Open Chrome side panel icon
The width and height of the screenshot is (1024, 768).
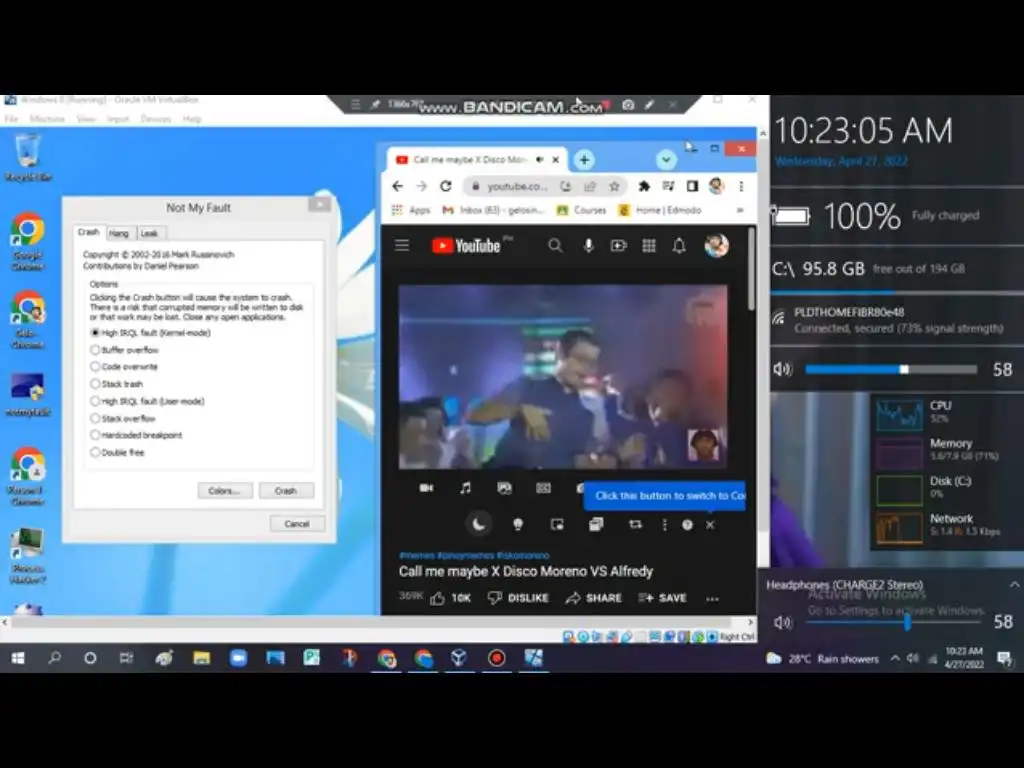(692, 187)
